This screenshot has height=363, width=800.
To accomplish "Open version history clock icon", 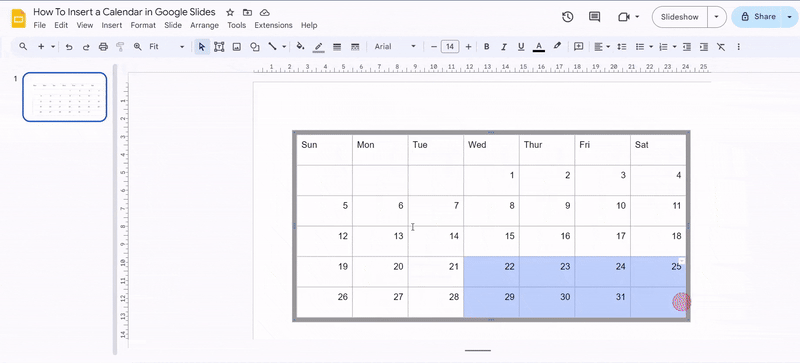I will [567, 17].
